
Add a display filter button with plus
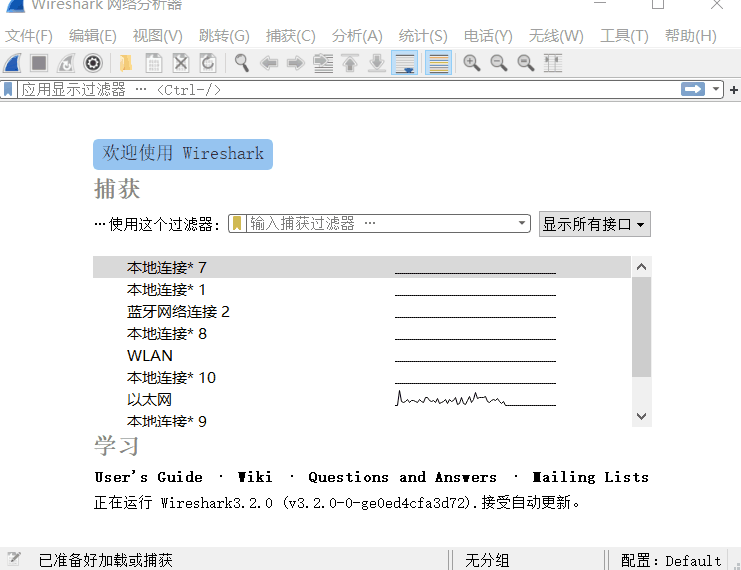coord(734,89)
